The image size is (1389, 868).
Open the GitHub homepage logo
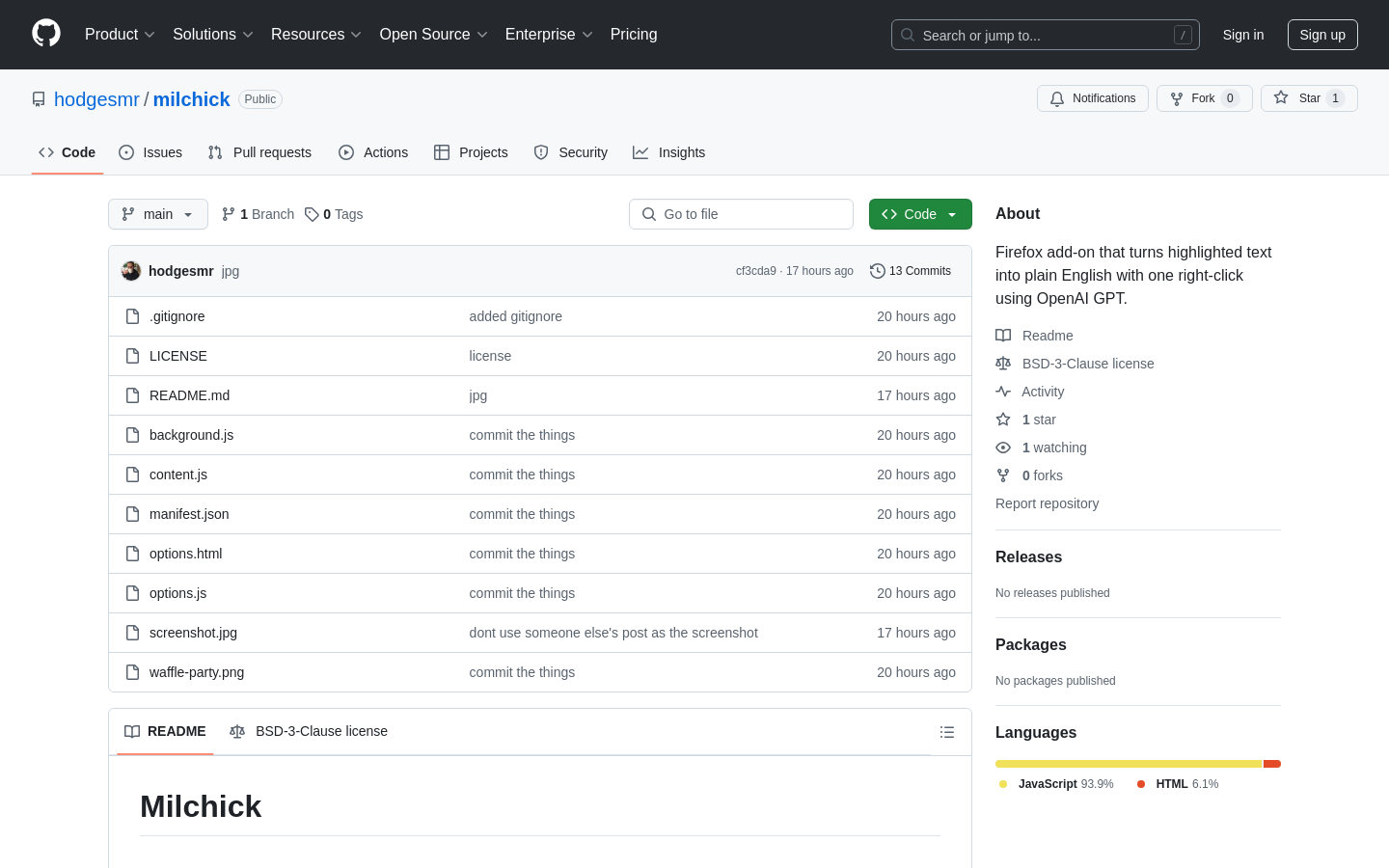click(46, 34)
